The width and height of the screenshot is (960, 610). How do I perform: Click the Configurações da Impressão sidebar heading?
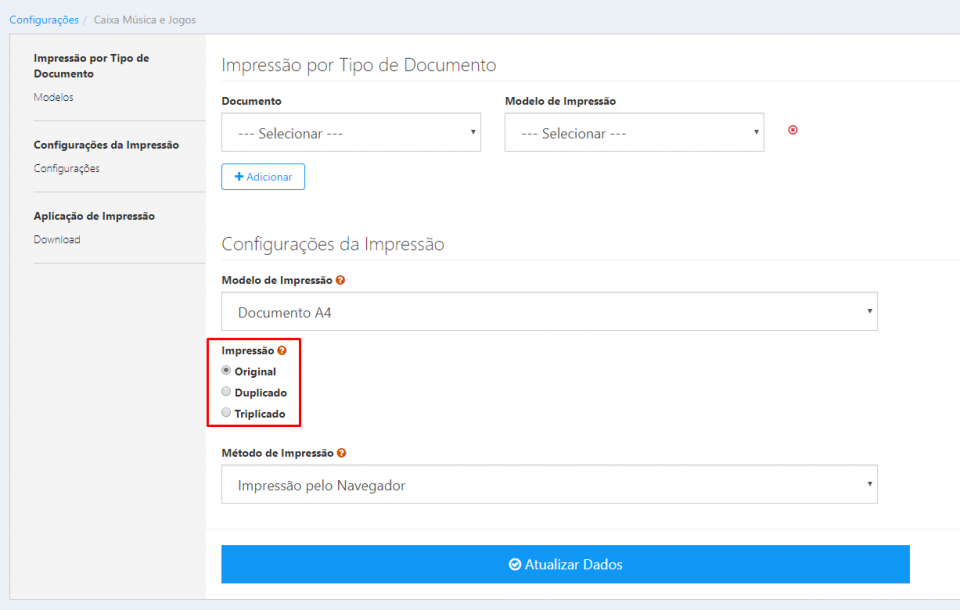pyautogui.click(x=106, y=145)
